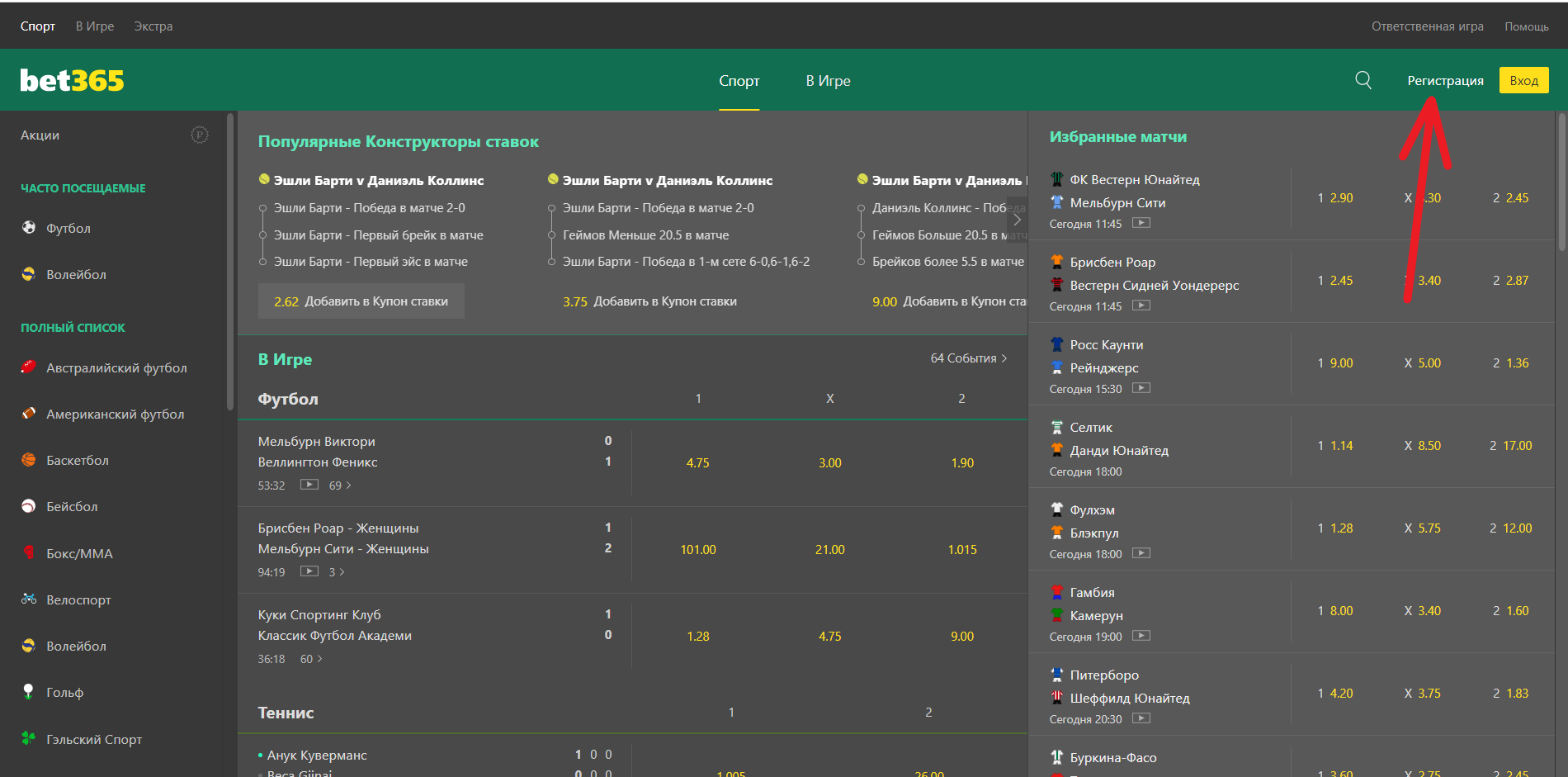Select odds 4.75 for Мельбурн Виктори win
1568x777 pixels.
pos(697,462)
